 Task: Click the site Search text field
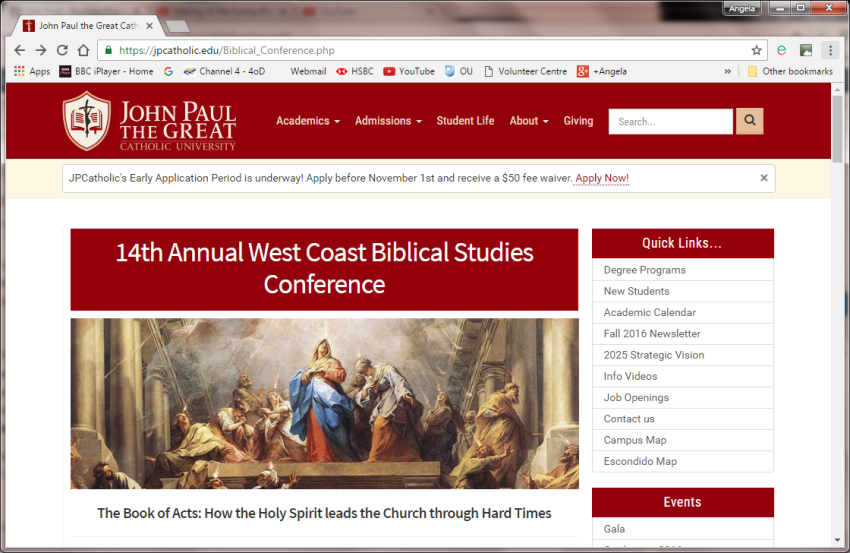point(671,121)
